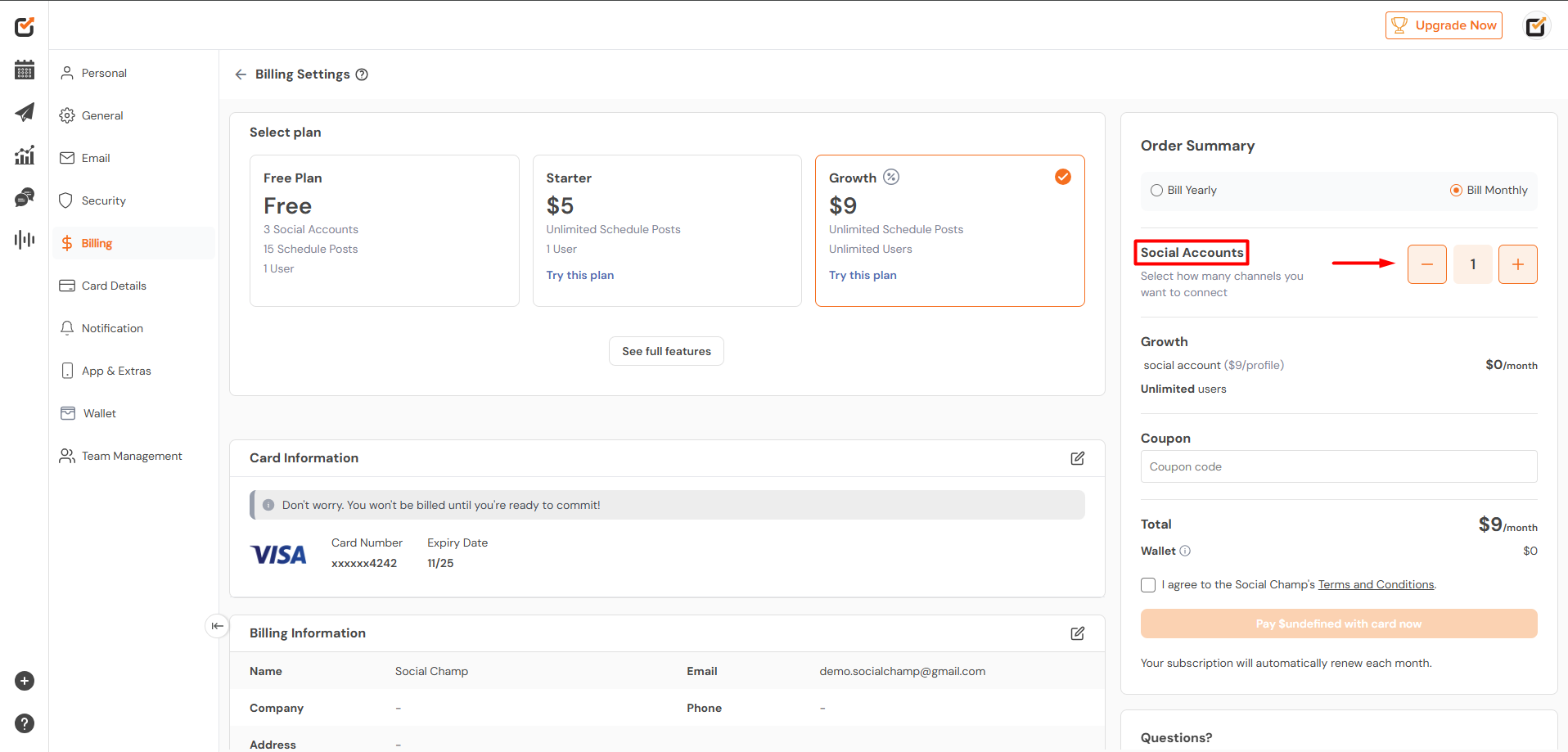1568x752 pixels.
Task: Select the Free Plan card
Action: tap(385, 231)
